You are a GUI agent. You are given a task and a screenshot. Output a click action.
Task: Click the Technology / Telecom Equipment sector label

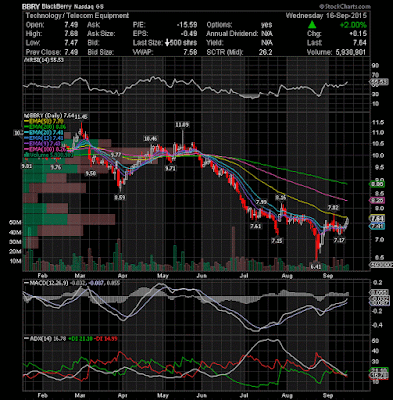tap(77, 16)
